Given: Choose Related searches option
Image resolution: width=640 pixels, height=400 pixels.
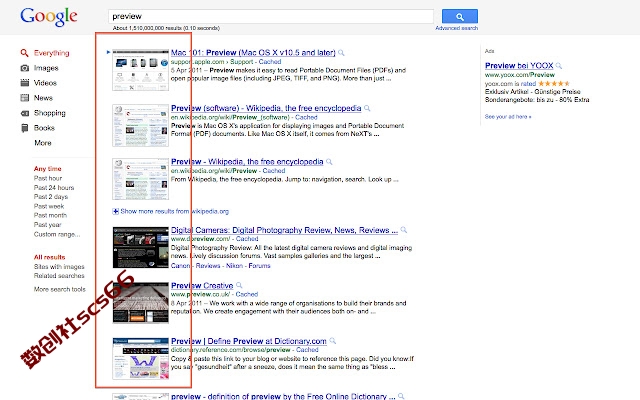Looking at the screenshot, I should [59, 276].
